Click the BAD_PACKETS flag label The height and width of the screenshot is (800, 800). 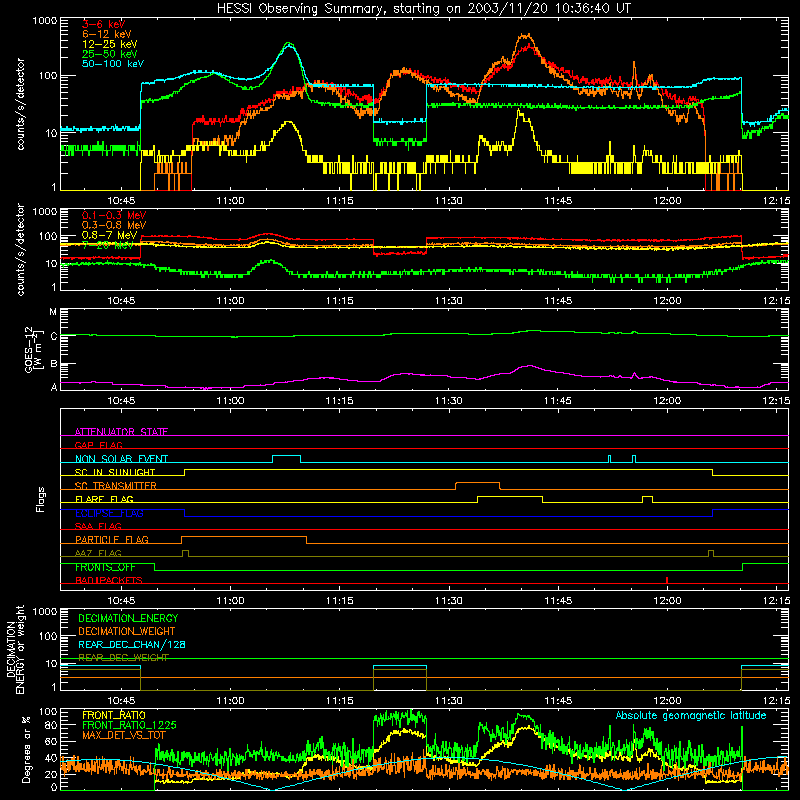(x=109, y=580)
